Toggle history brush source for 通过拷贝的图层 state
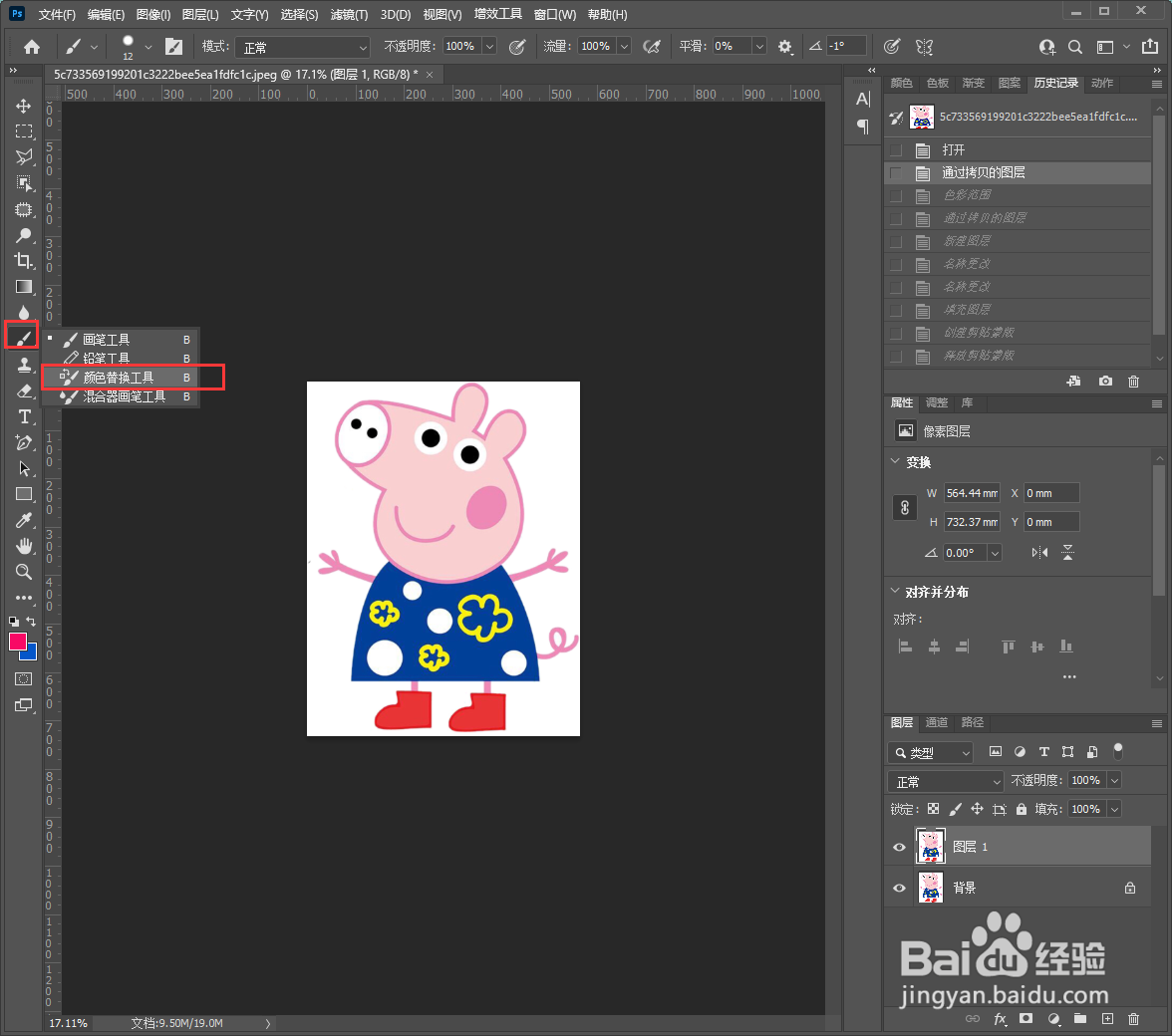Viewport: 1172px width, 1036px height. (895, 173)
